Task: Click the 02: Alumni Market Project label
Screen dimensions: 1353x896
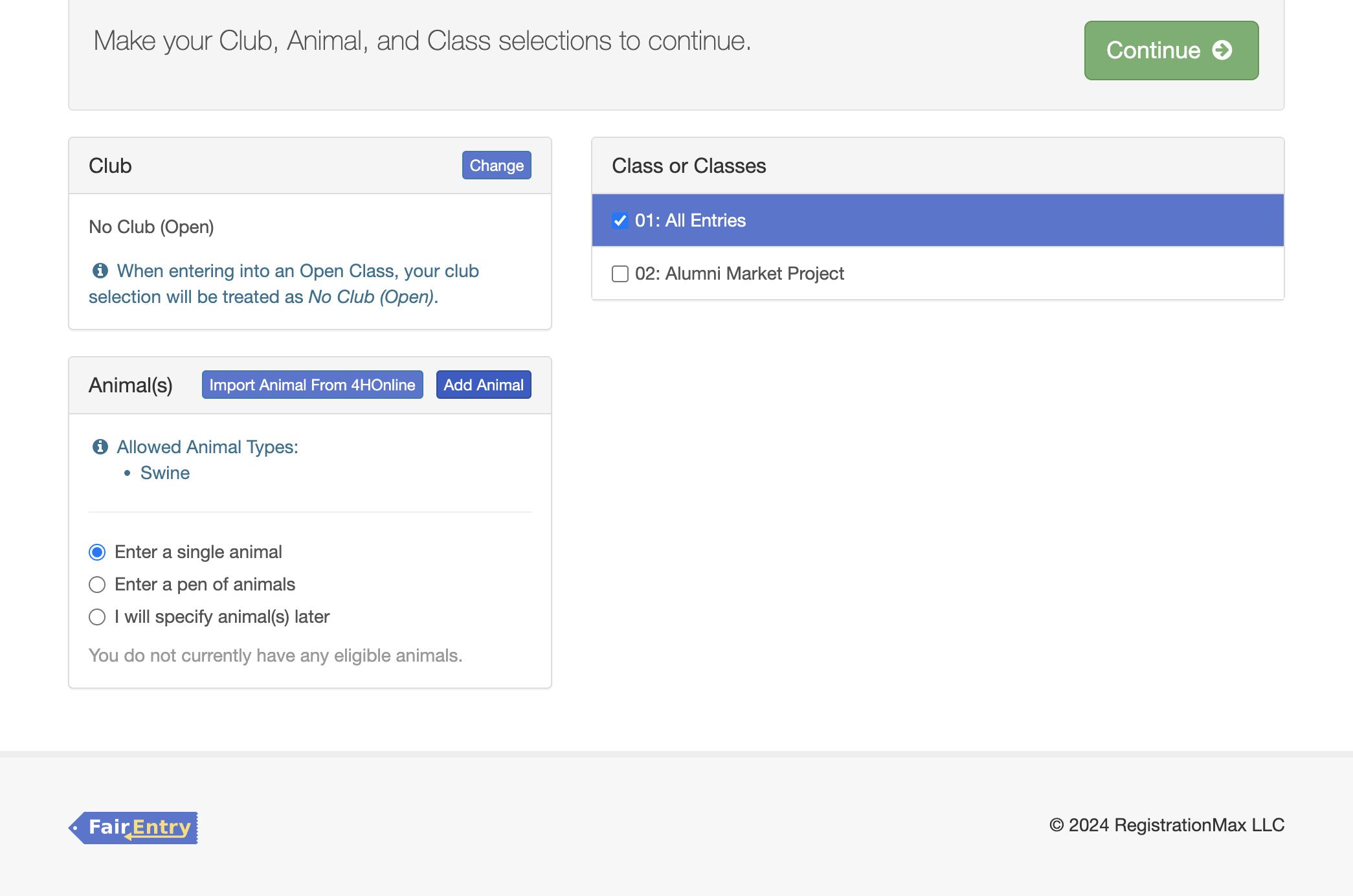Action: (x=739, y=274)
